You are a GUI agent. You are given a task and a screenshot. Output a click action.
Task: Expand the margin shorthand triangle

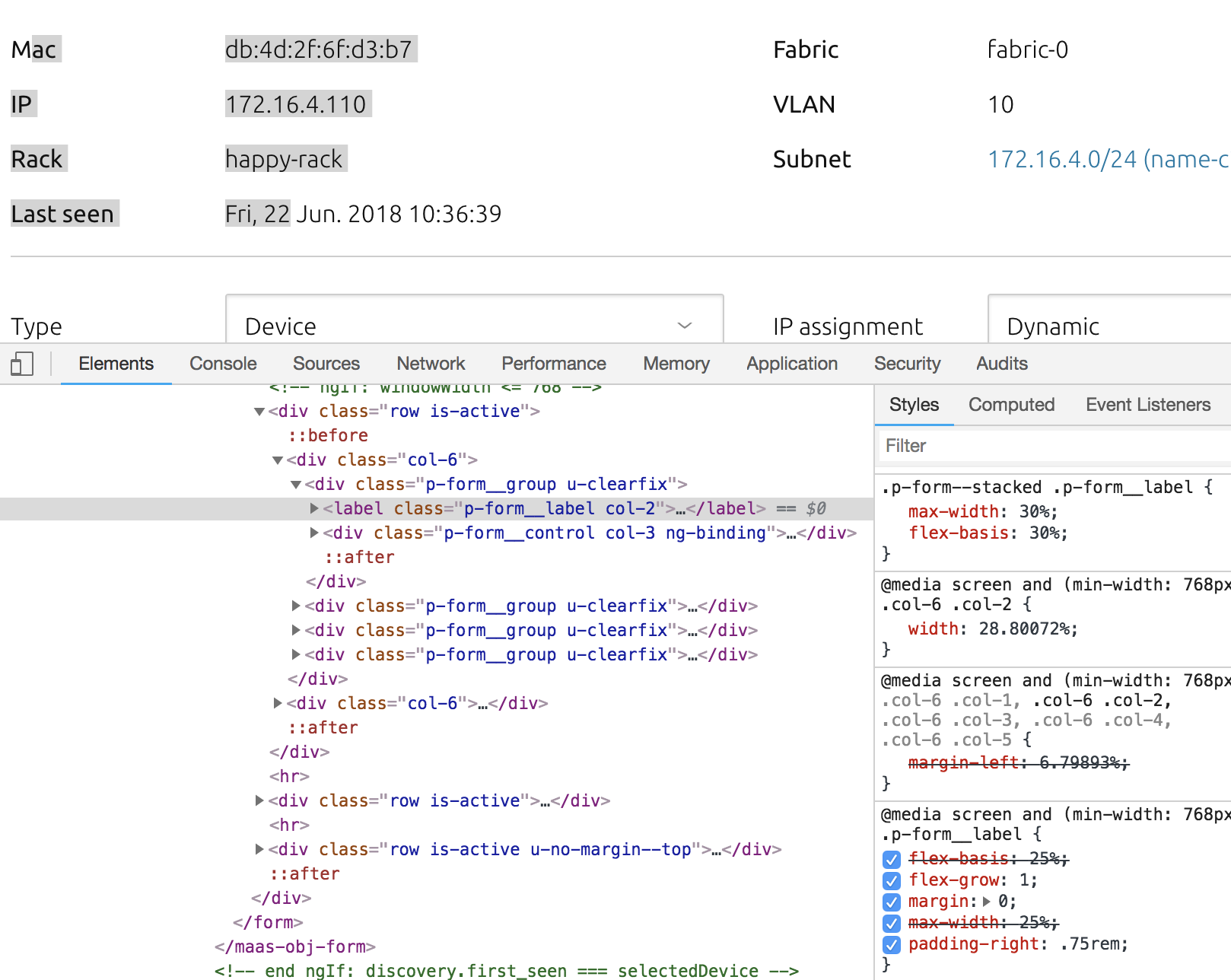[987, 902]
